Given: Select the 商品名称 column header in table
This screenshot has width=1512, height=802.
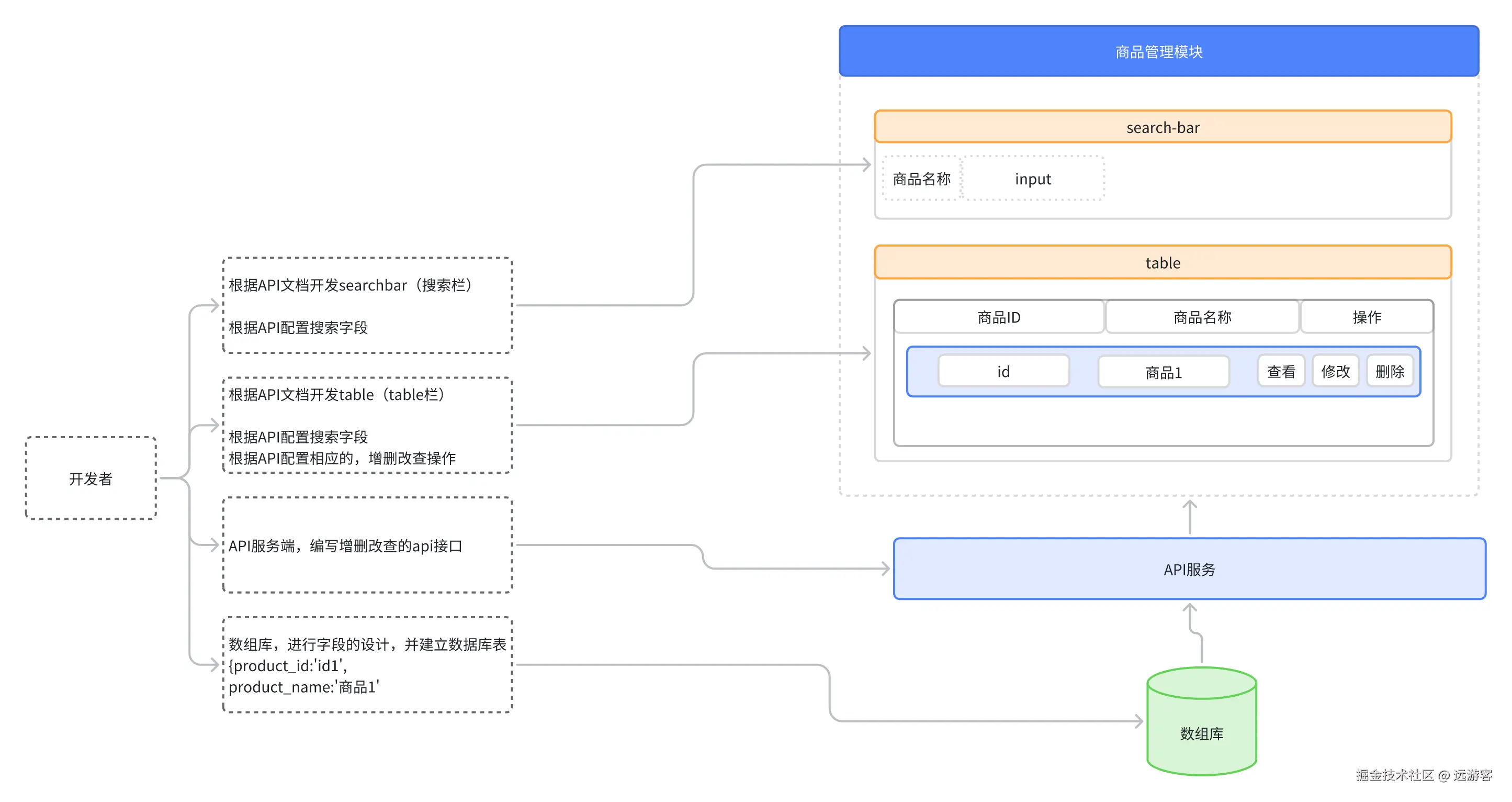Looking at the screenshot, I should pyautogui.click(x=1202, y=317).
